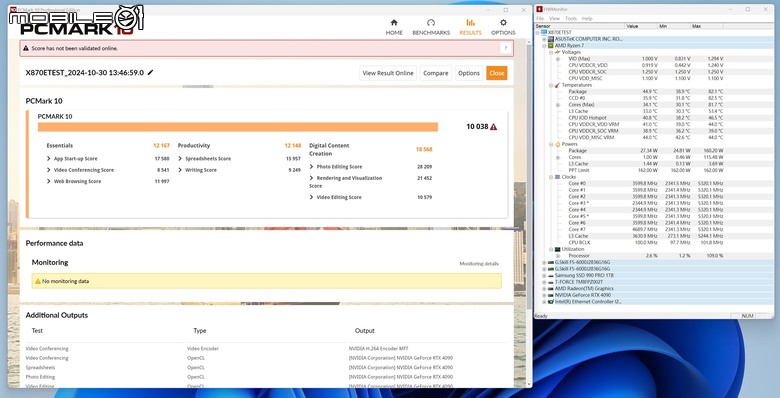
Task: Collapse the X870ETEST root node in HWMonitor
Action: click(x=538, y=32)
